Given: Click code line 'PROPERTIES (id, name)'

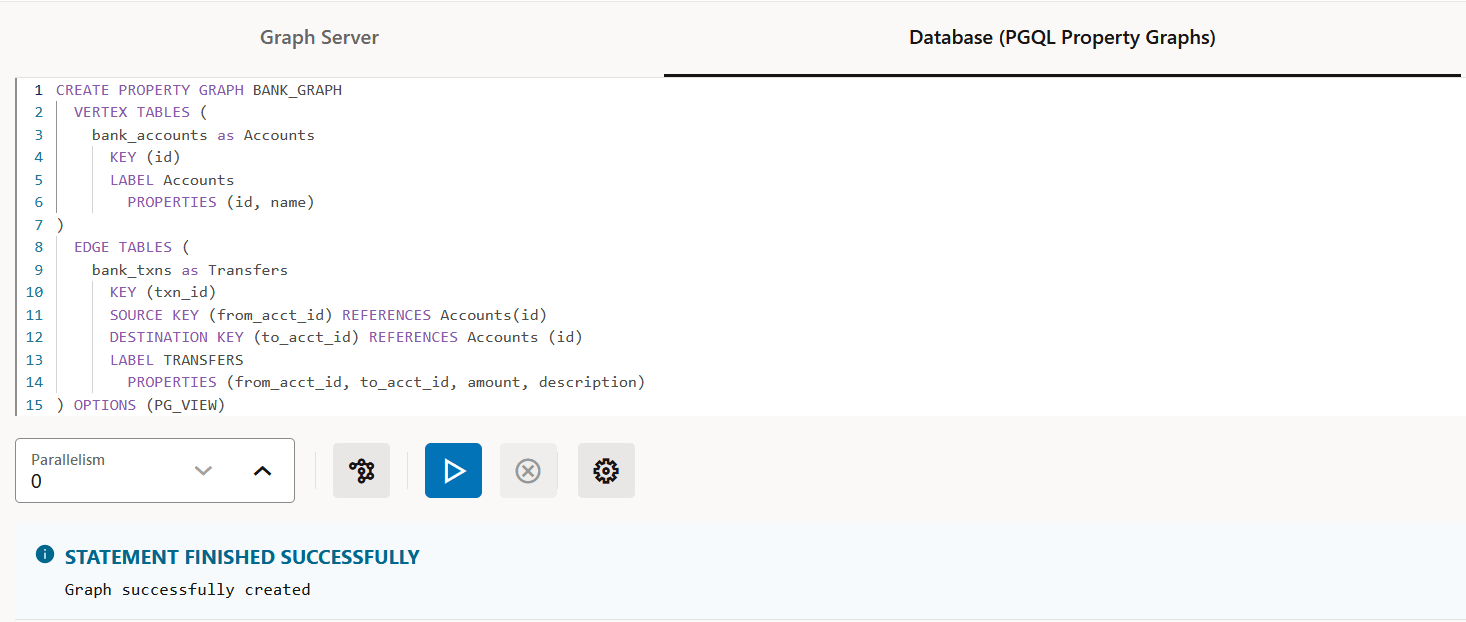Looking at the screenshot, I should point(221,202).
